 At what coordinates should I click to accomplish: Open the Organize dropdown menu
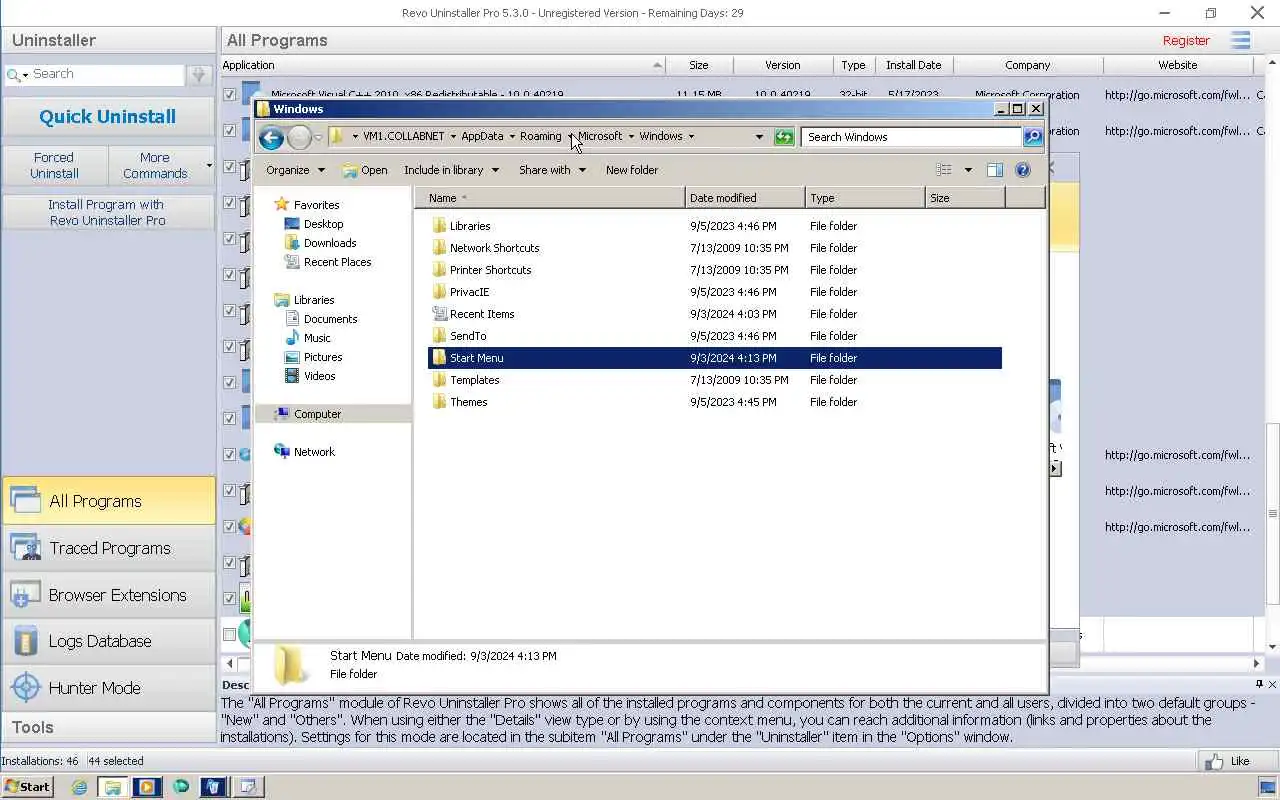(295, 170)
